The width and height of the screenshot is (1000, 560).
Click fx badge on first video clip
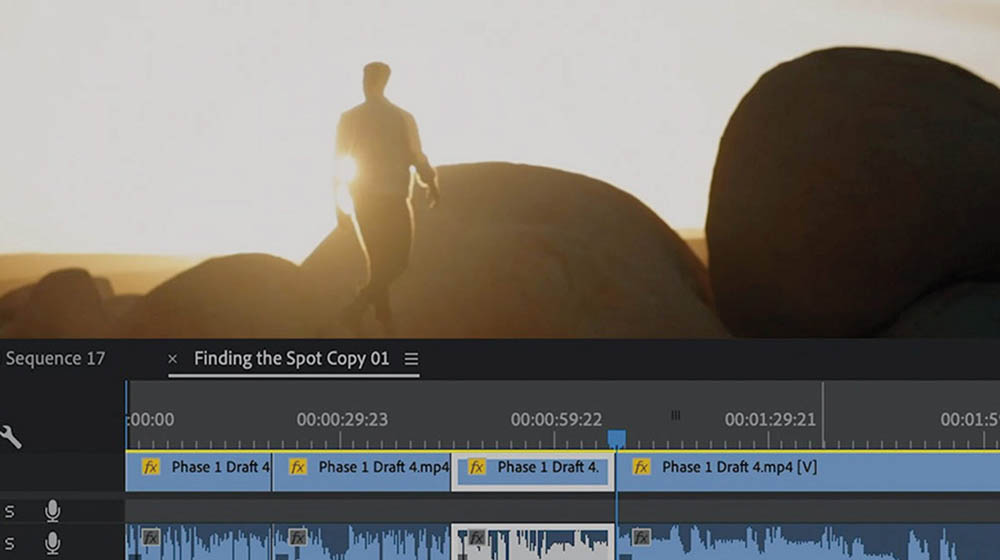click(151, 467)
